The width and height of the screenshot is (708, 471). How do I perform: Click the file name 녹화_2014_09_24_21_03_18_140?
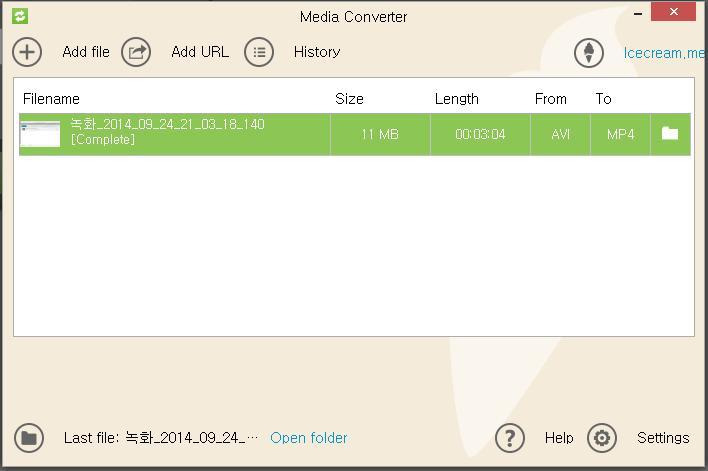click(168, 124)
